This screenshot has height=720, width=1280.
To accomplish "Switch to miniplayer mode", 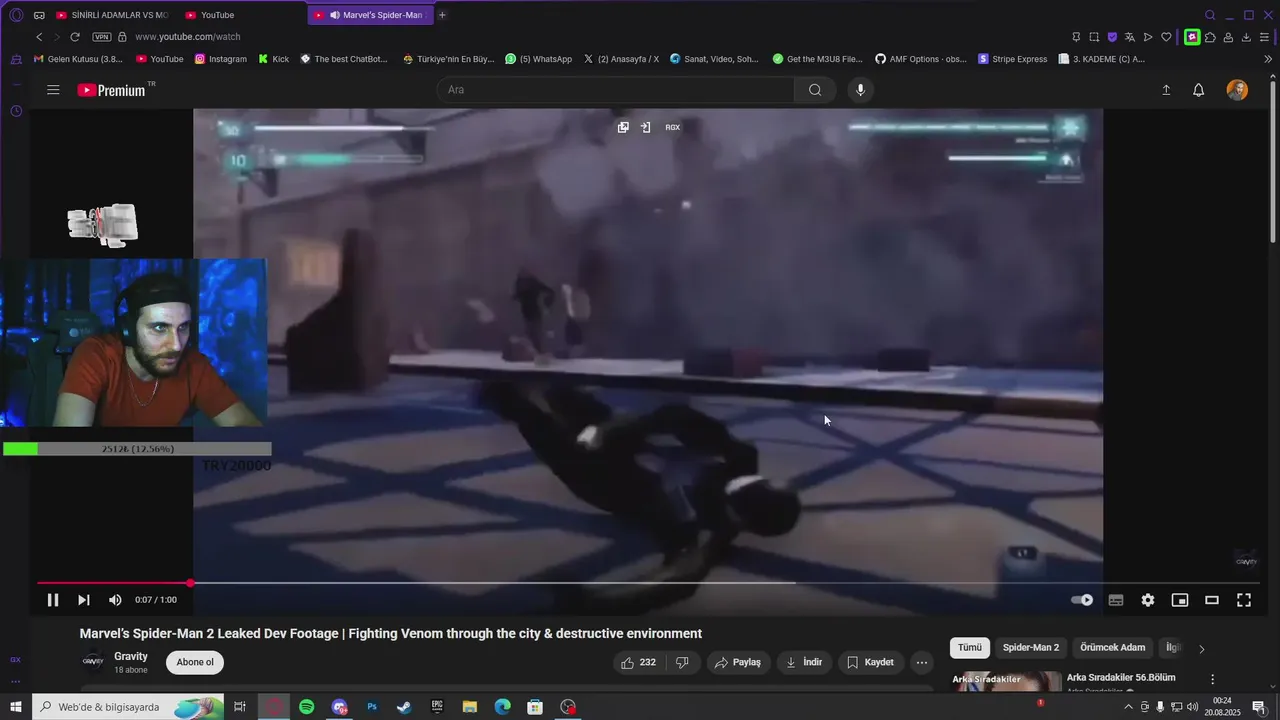I will click(1180, 600).
